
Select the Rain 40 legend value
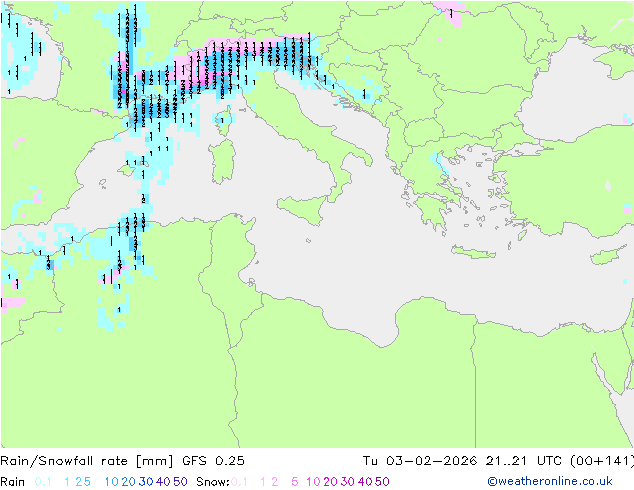pyautogui.click(x=163, y=482)
